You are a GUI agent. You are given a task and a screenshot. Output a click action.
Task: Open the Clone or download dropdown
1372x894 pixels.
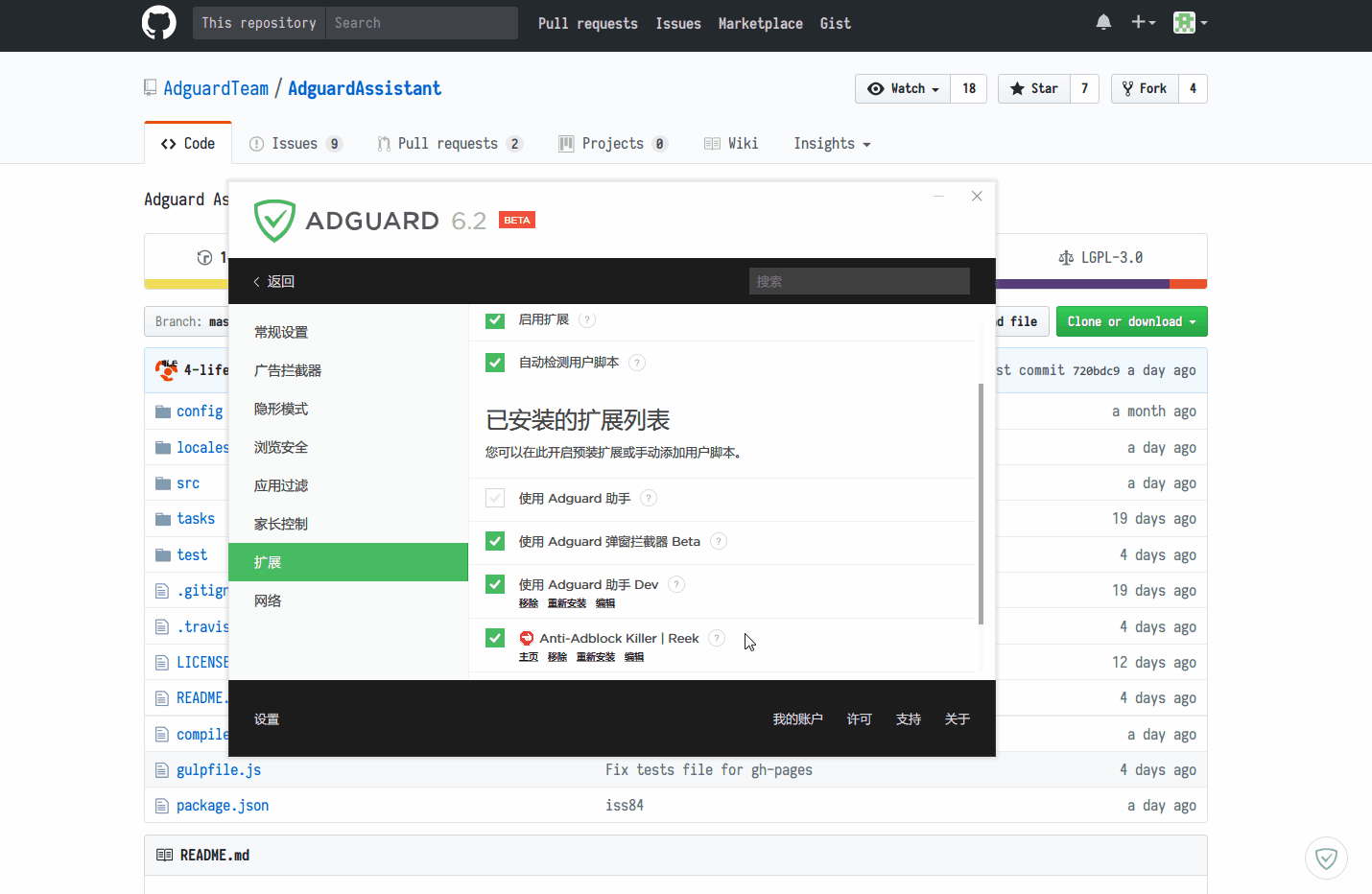pos(1131,321)
